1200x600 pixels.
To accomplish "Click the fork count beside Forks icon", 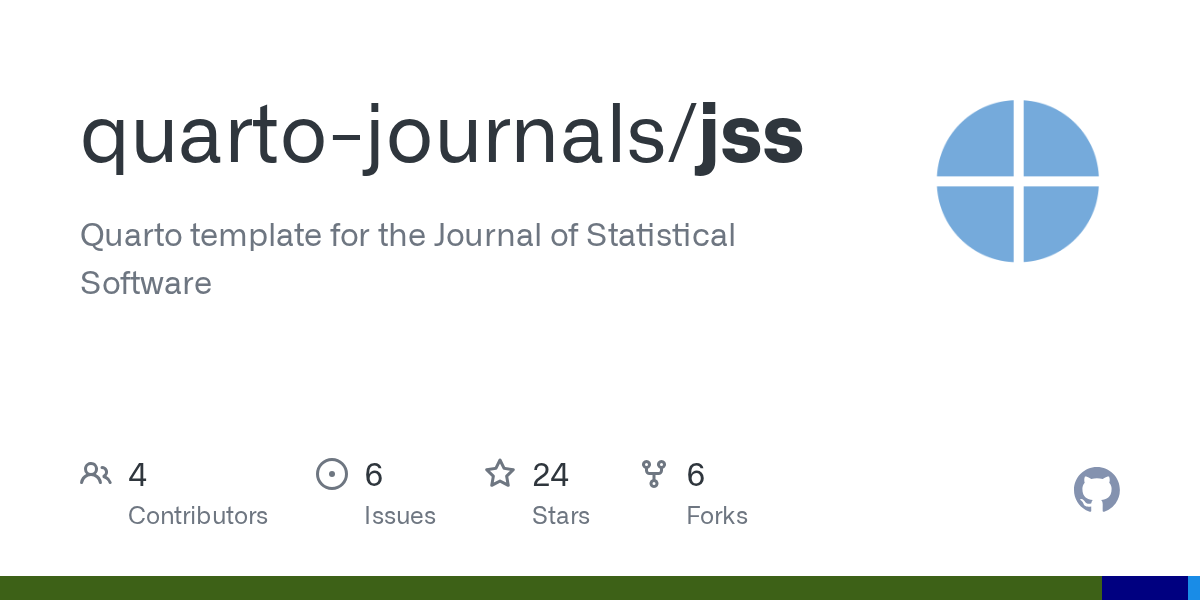I will [x=696, y=475].
